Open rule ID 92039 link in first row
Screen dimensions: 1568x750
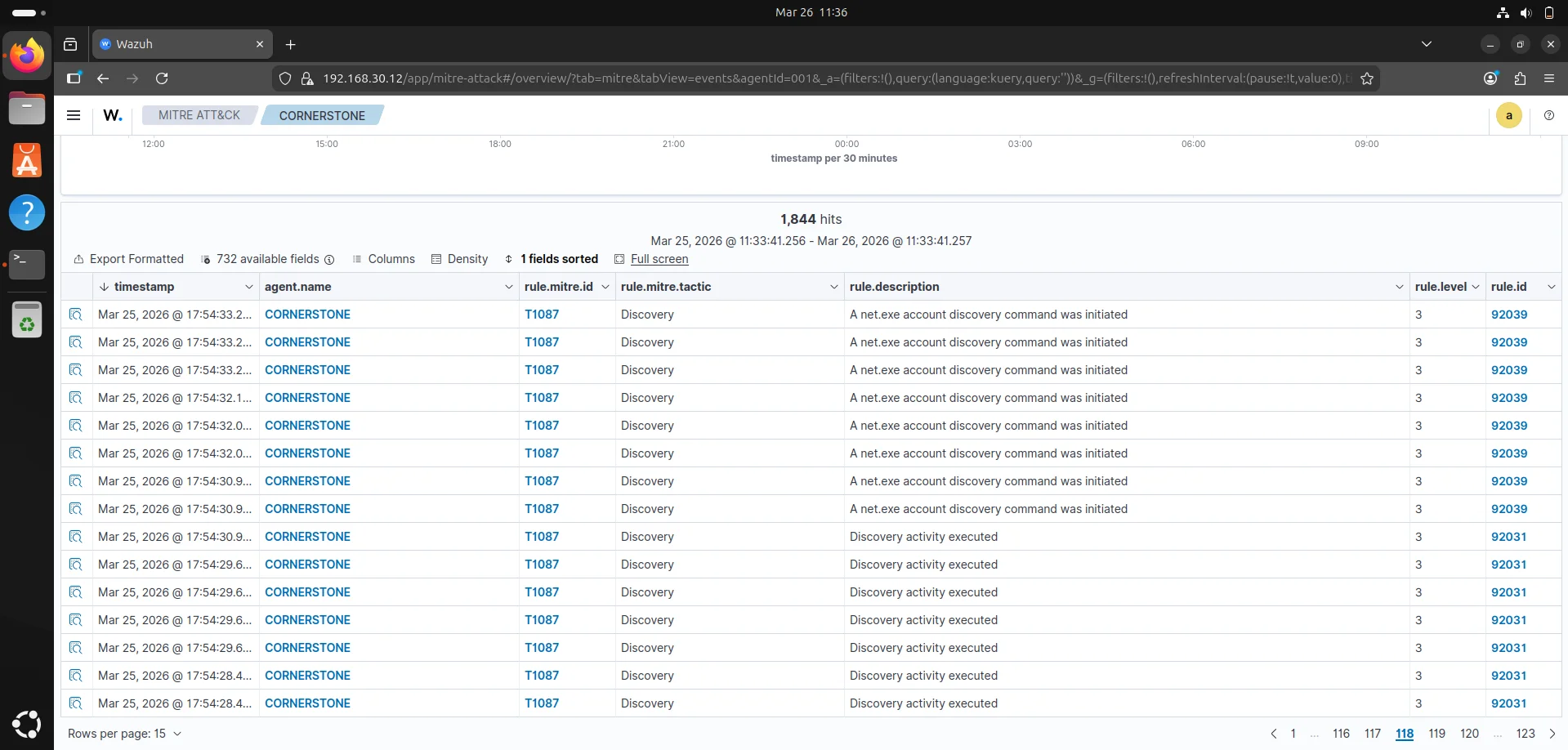pos(1508,315)
